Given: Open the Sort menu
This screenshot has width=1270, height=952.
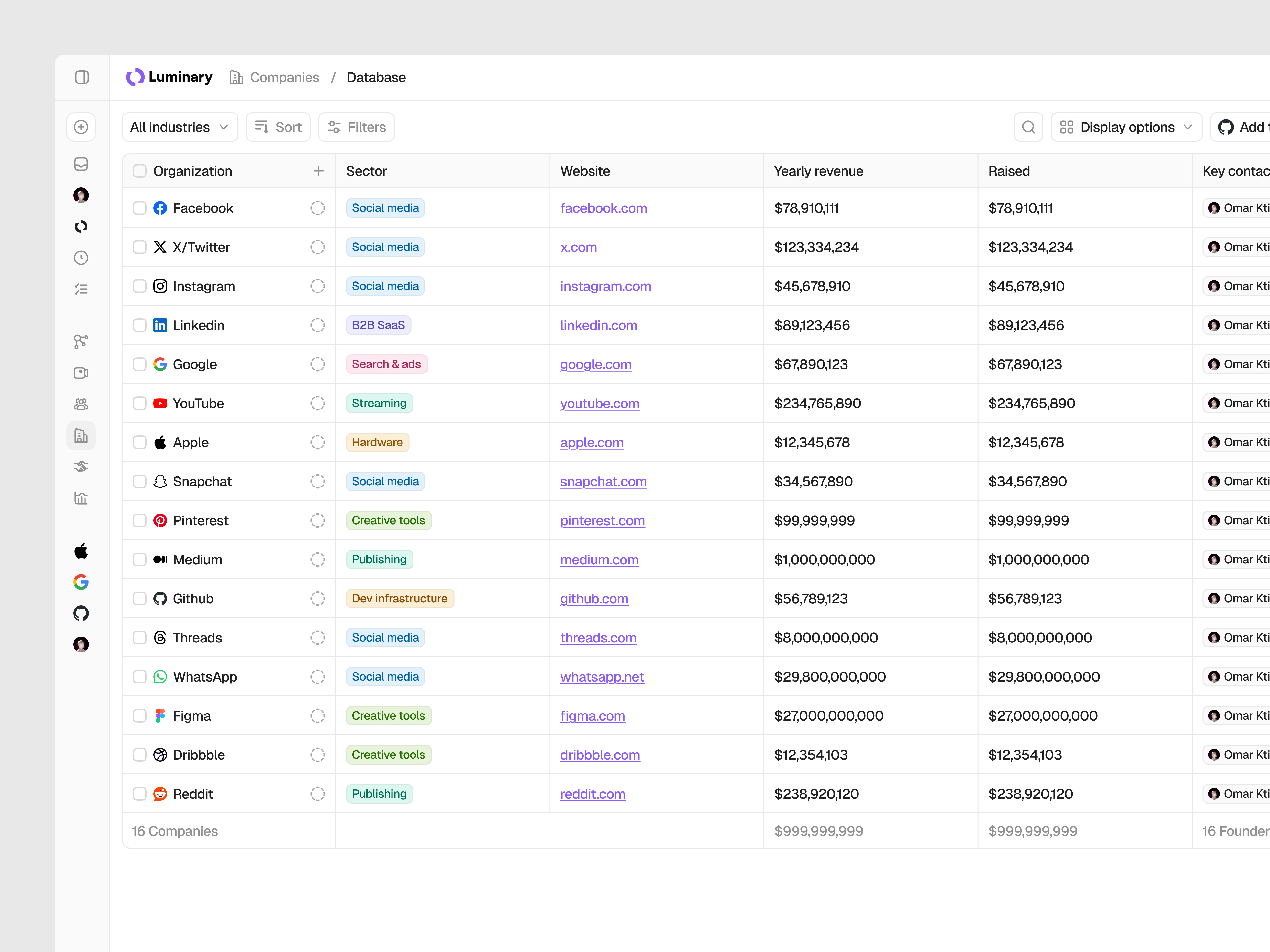Looking at the screenshot, I should (278, 127).
